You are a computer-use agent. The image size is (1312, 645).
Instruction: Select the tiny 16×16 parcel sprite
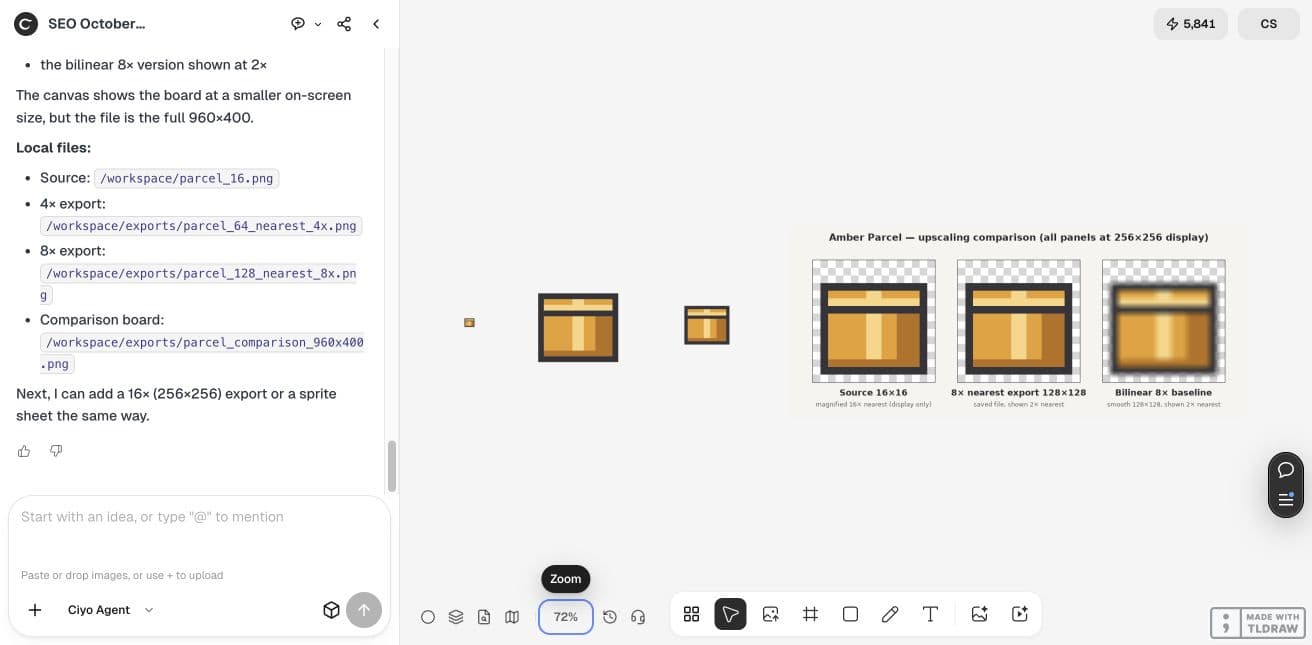point(469,322)
